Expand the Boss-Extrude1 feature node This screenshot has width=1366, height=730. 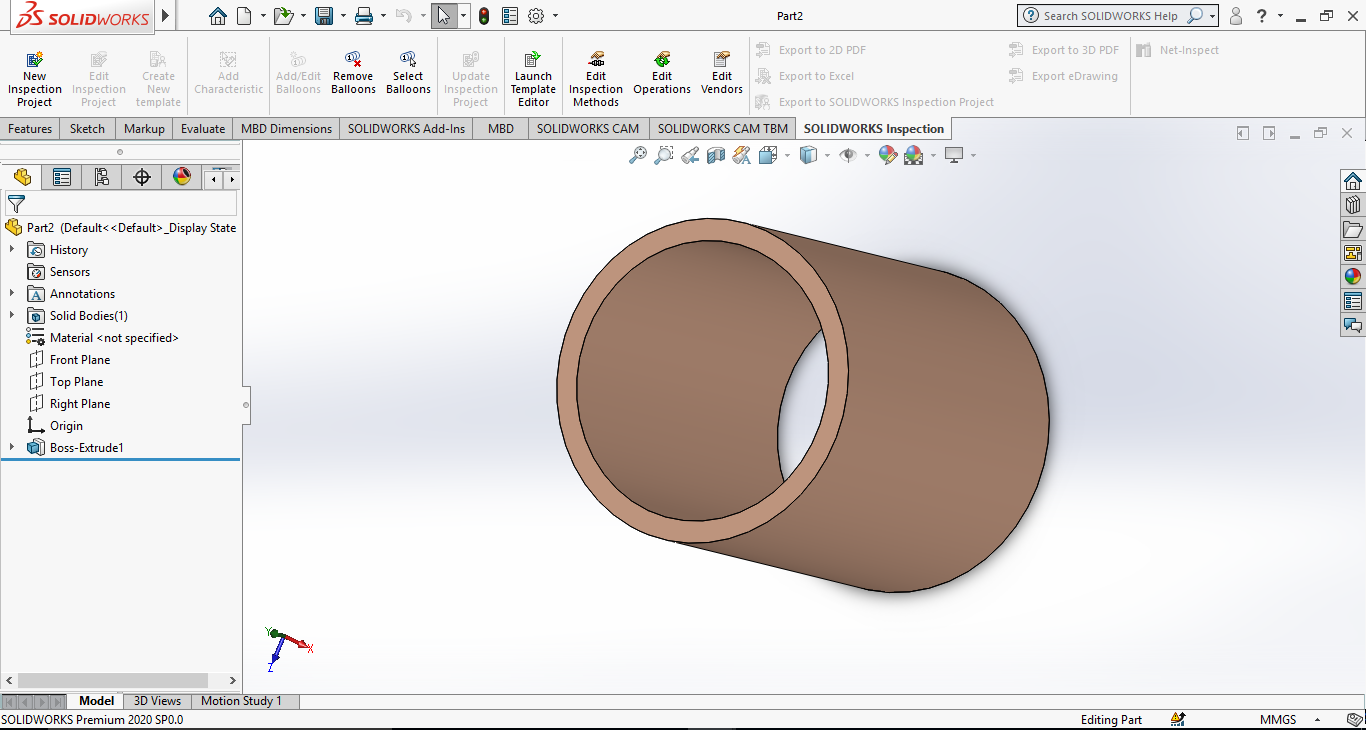pos(12,448)
